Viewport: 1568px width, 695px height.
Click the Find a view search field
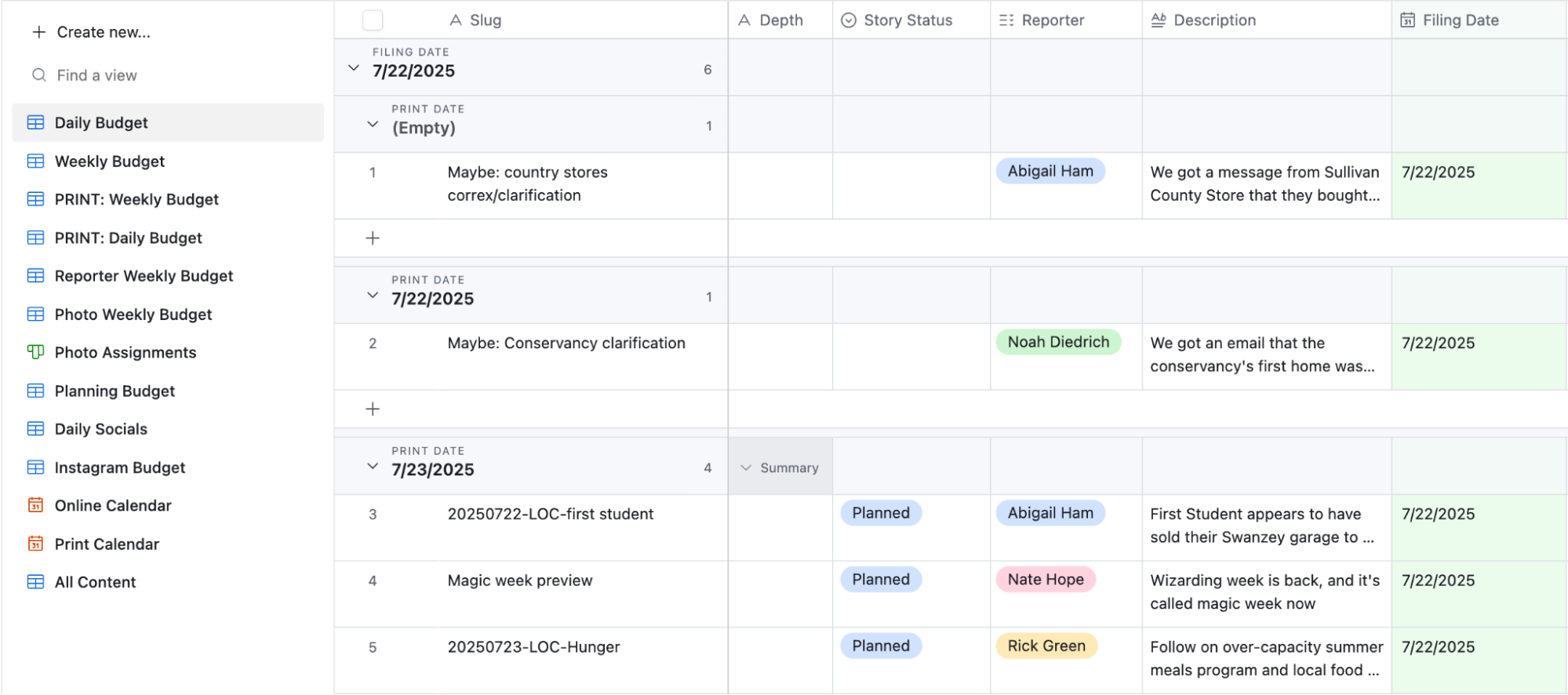pos(168,75)
